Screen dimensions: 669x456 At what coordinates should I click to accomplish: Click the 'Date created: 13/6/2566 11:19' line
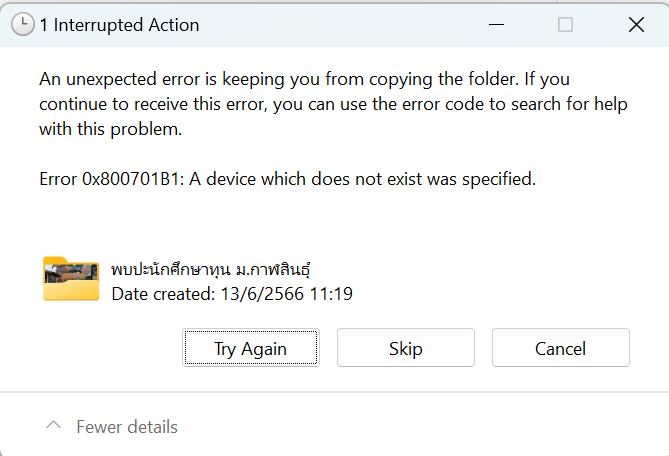click(232, 294)
